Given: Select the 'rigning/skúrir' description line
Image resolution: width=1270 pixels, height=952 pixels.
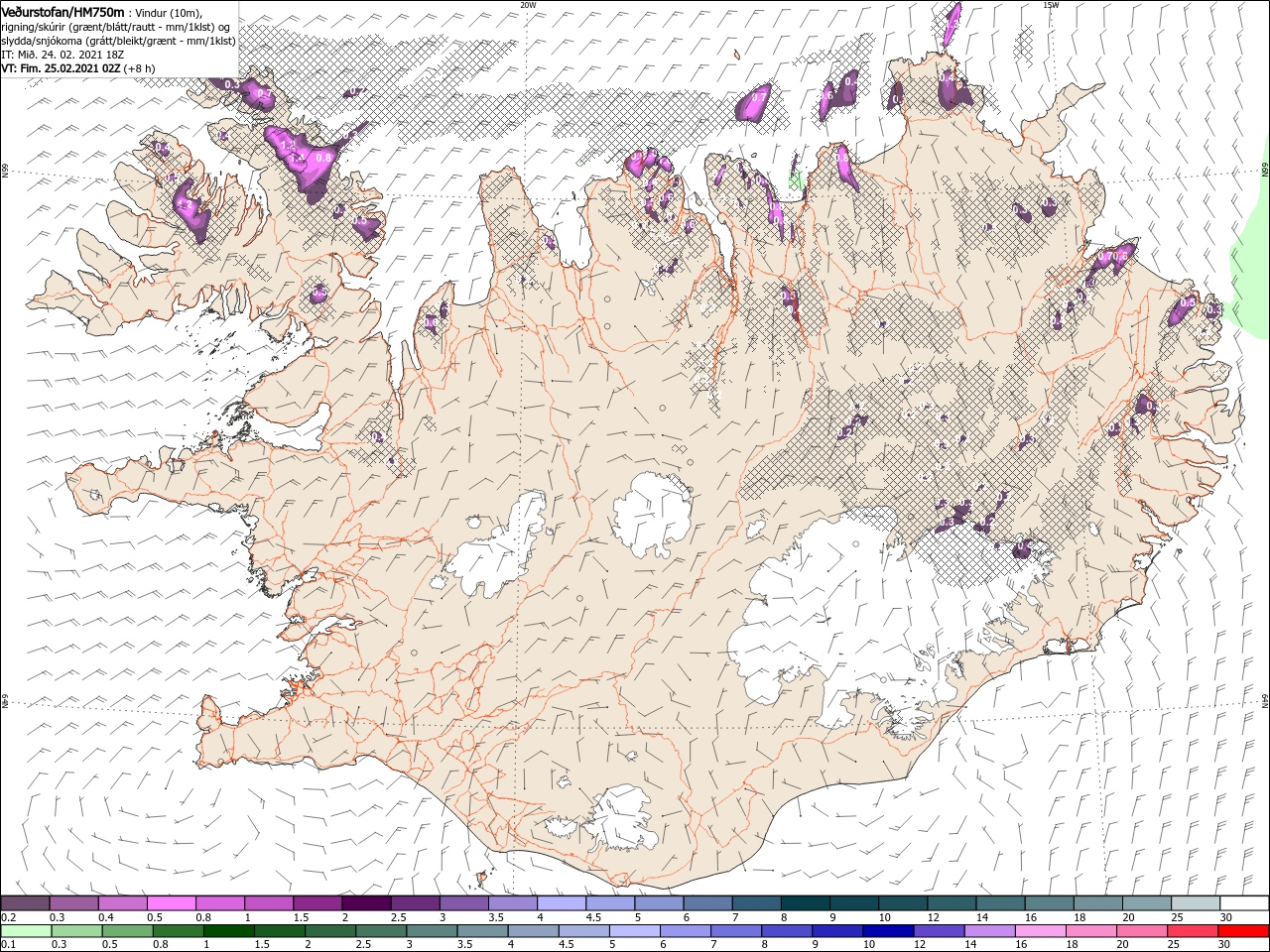Looking at the screenshot, I should [x=115, y=26].
